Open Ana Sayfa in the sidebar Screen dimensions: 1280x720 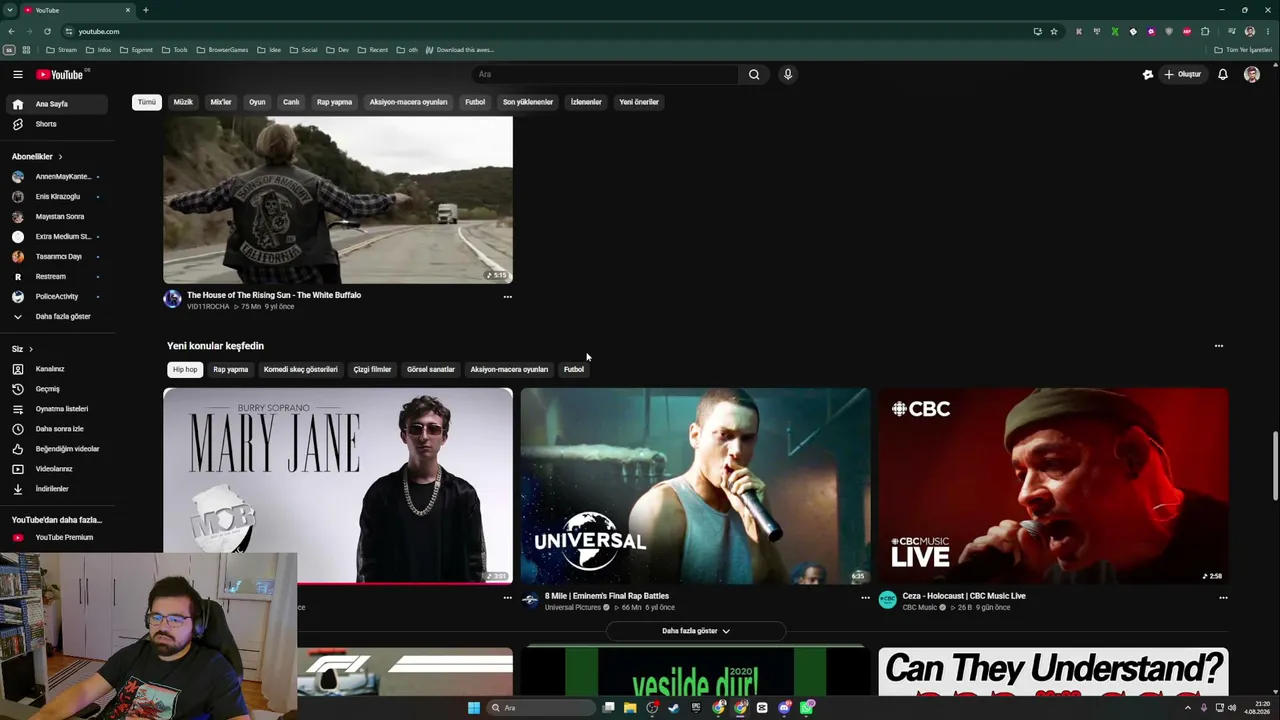pos(58,104)
